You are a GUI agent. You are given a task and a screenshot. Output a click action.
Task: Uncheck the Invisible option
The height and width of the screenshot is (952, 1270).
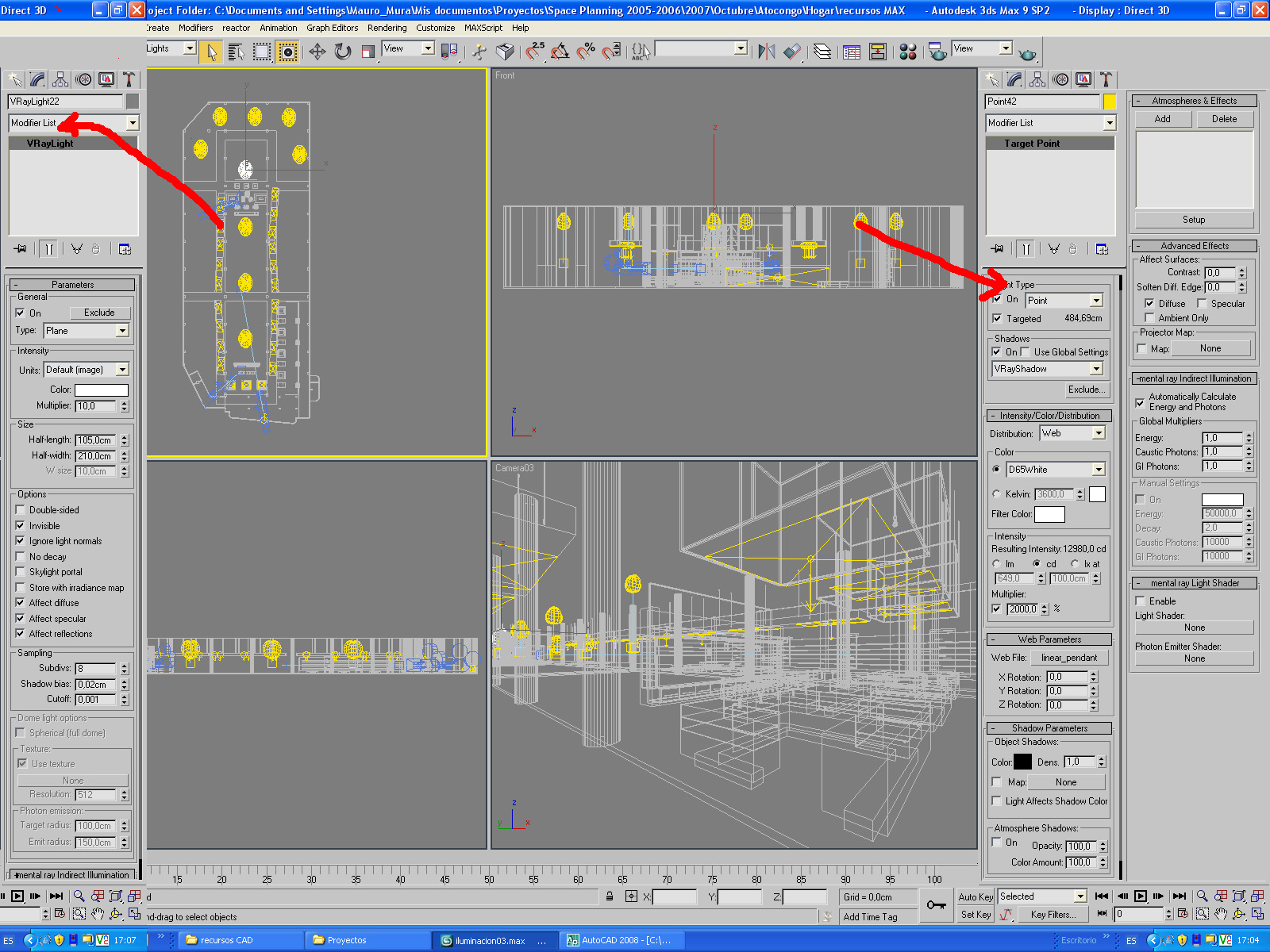[x=21, y=526]
